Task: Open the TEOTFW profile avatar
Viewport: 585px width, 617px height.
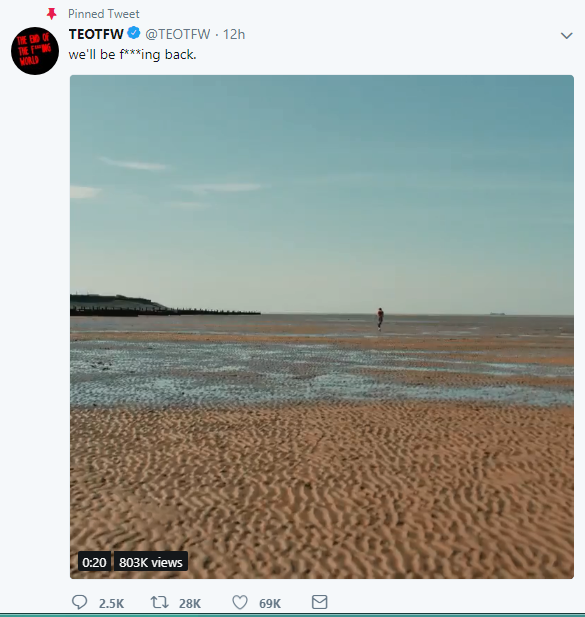Action: point(35,51)
